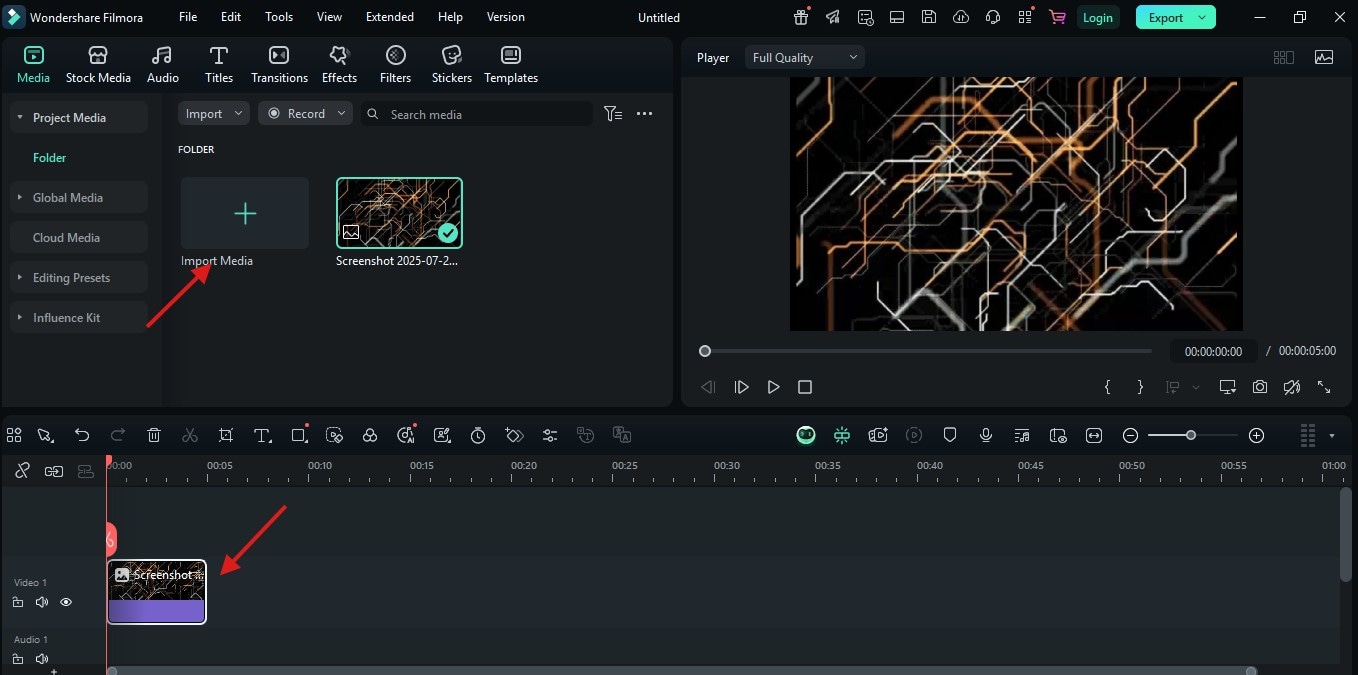Click the gift box icon
Screen dimensions: 1358x675
pos(801,17)
